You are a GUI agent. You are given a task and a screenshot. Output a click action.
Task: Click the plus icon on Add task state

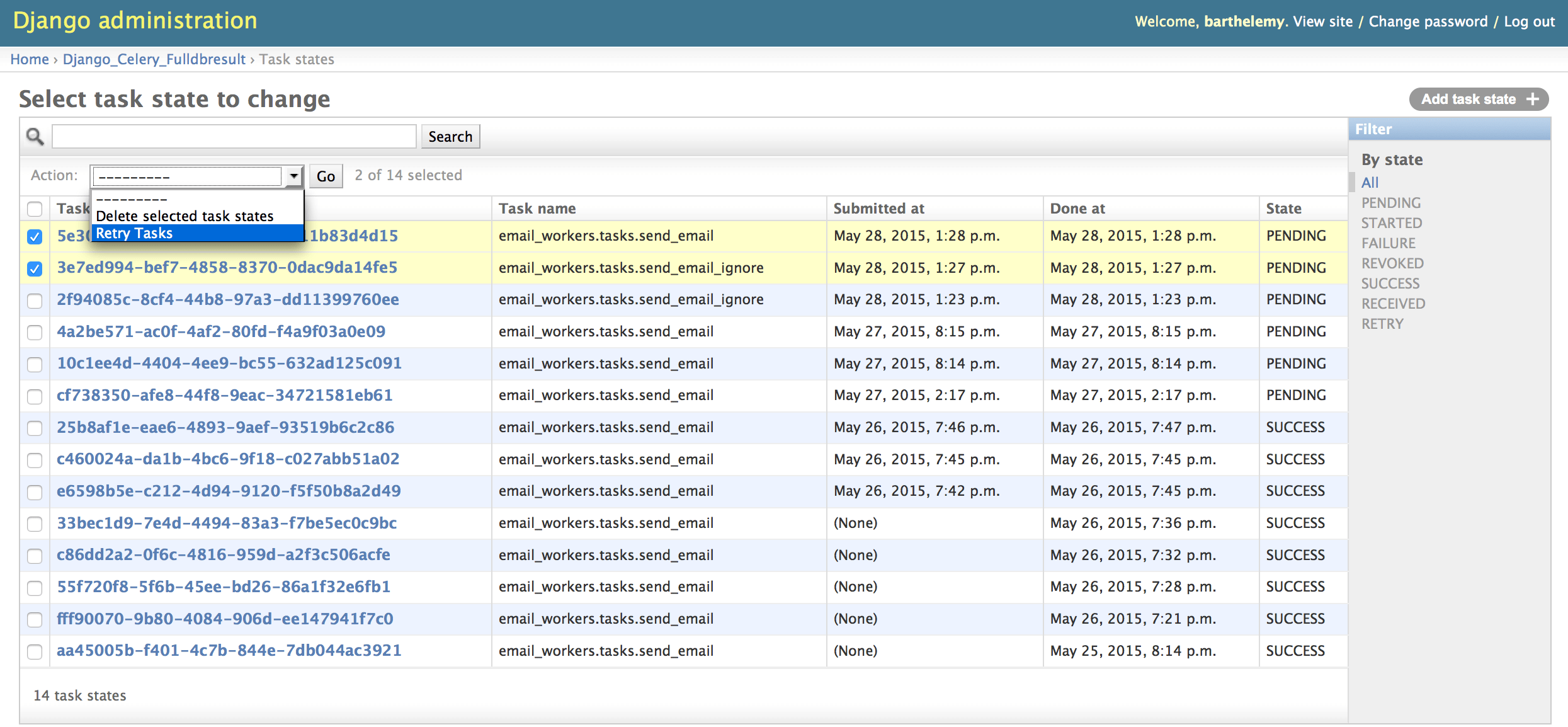[x=1532, y=100]
